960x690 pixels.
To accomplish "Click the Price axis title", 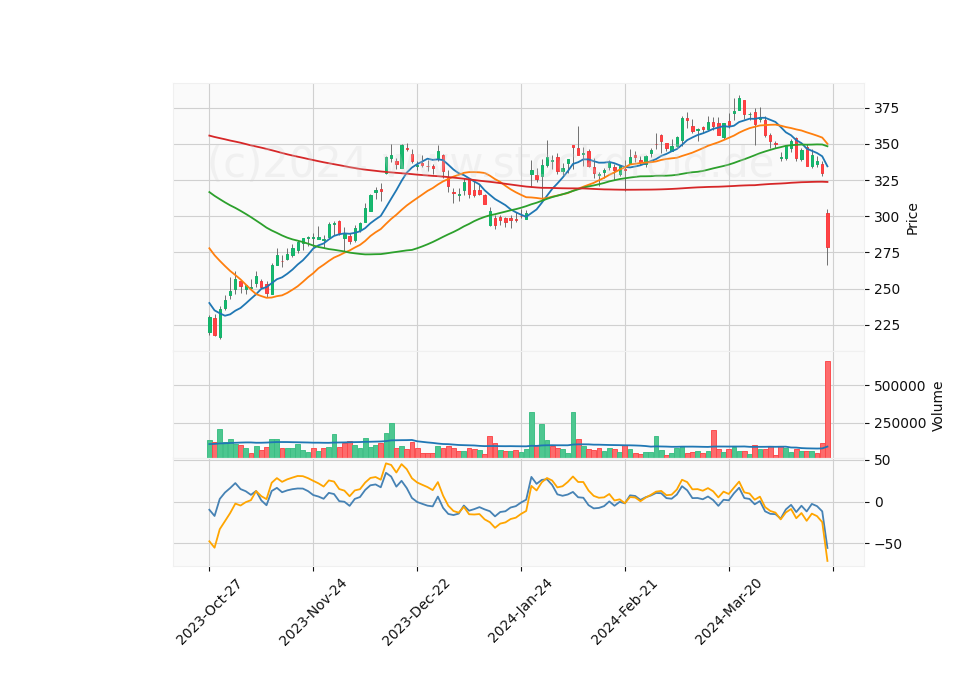I will (x=912, y=219).
